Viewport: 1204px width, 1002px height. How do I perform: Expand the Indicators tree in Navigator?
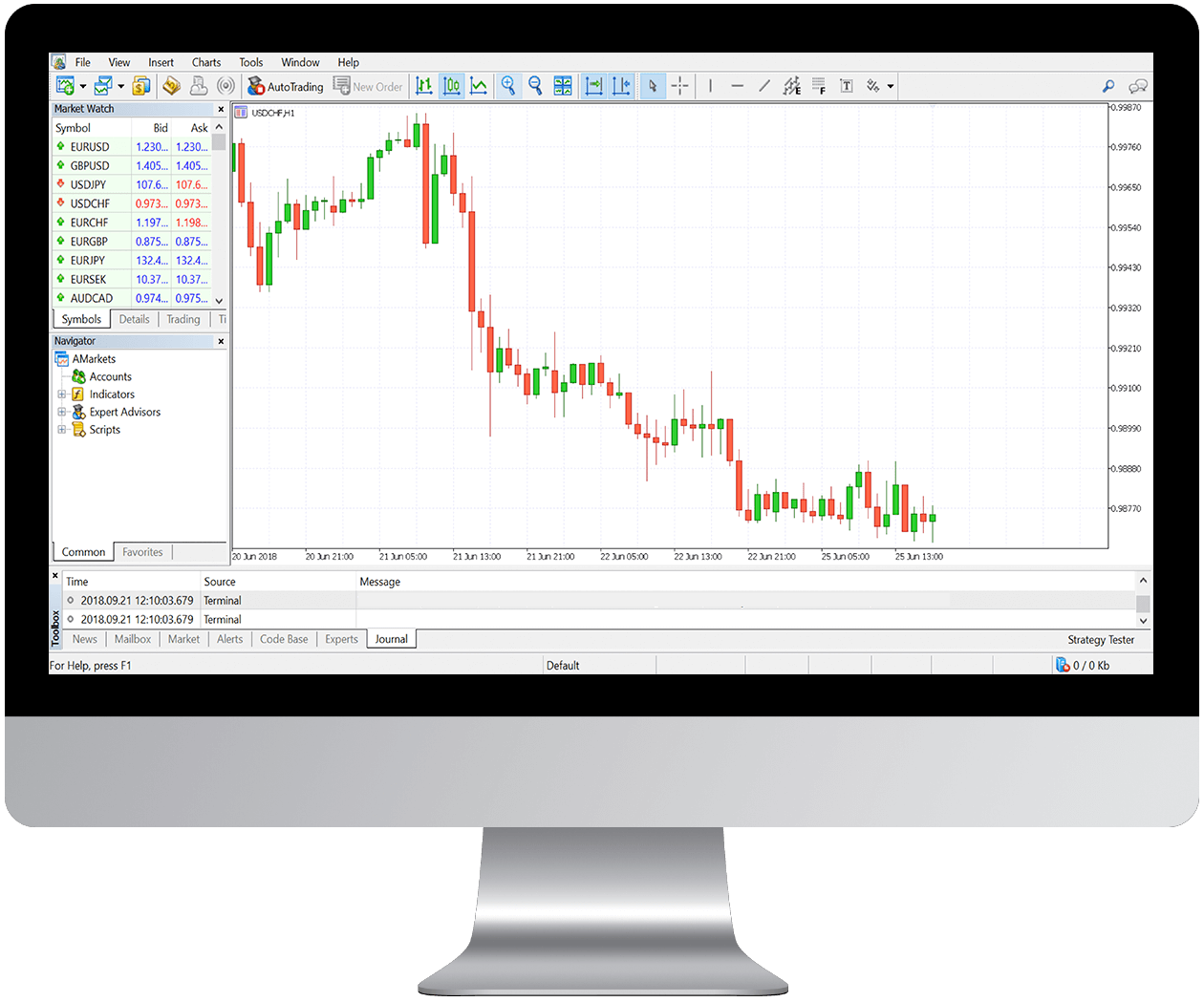[60, 394]
